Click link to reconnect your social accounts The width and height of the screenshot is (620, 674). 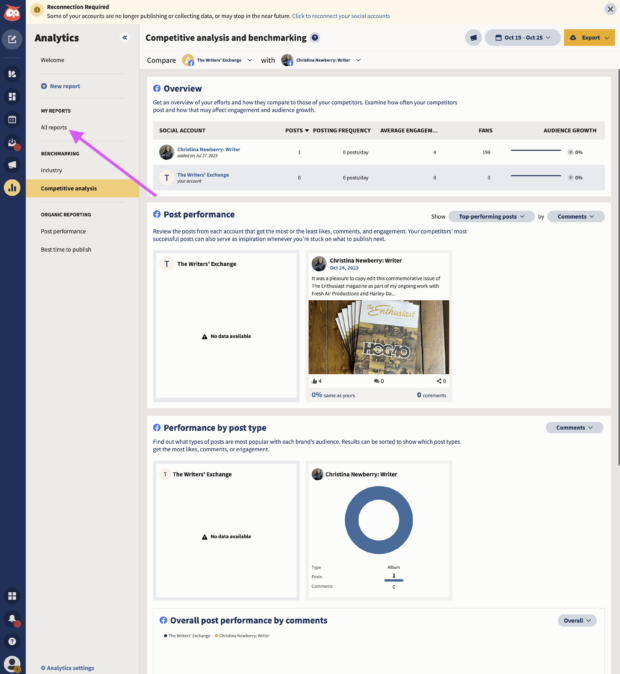tap(341, 16)
